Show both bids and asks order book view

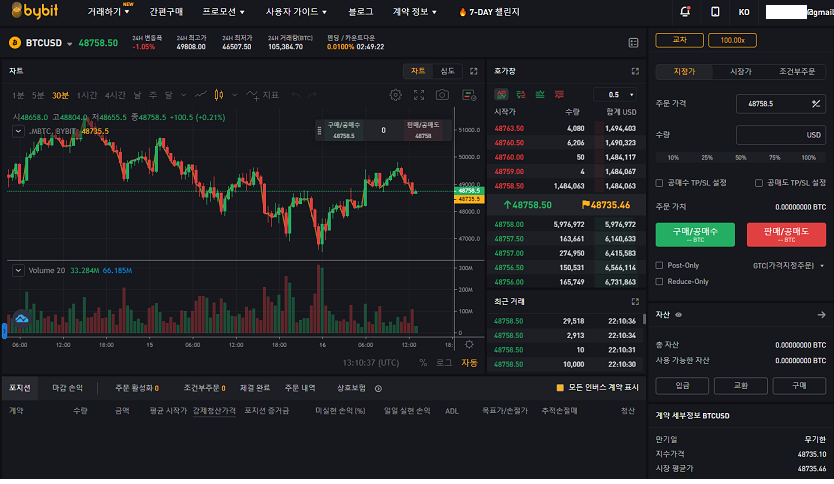click(x=501, y=94)
